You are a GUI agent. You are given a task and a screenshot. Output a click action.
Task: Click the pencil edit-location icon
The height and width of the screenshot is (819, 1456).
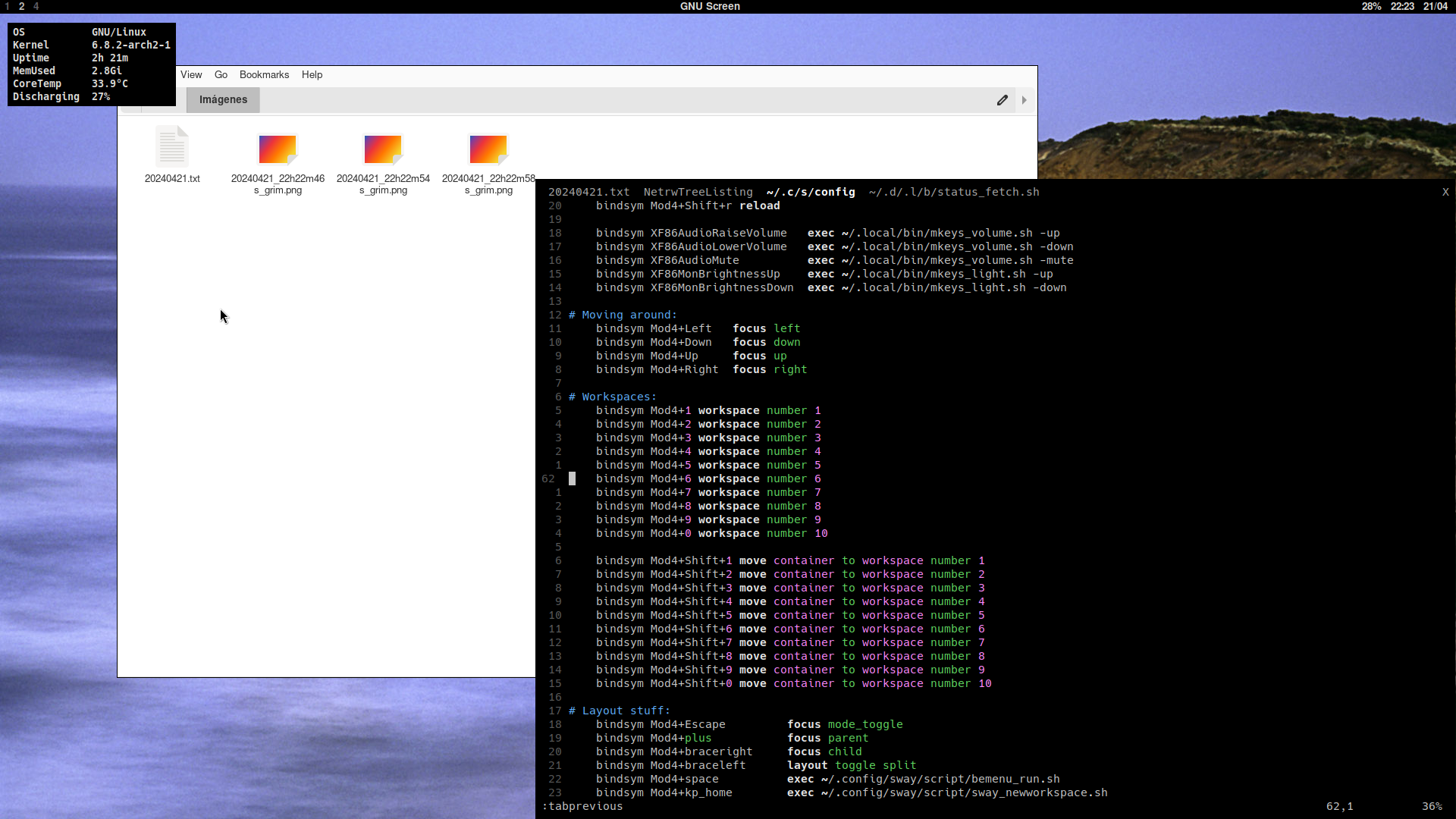tap(1002, 100)
